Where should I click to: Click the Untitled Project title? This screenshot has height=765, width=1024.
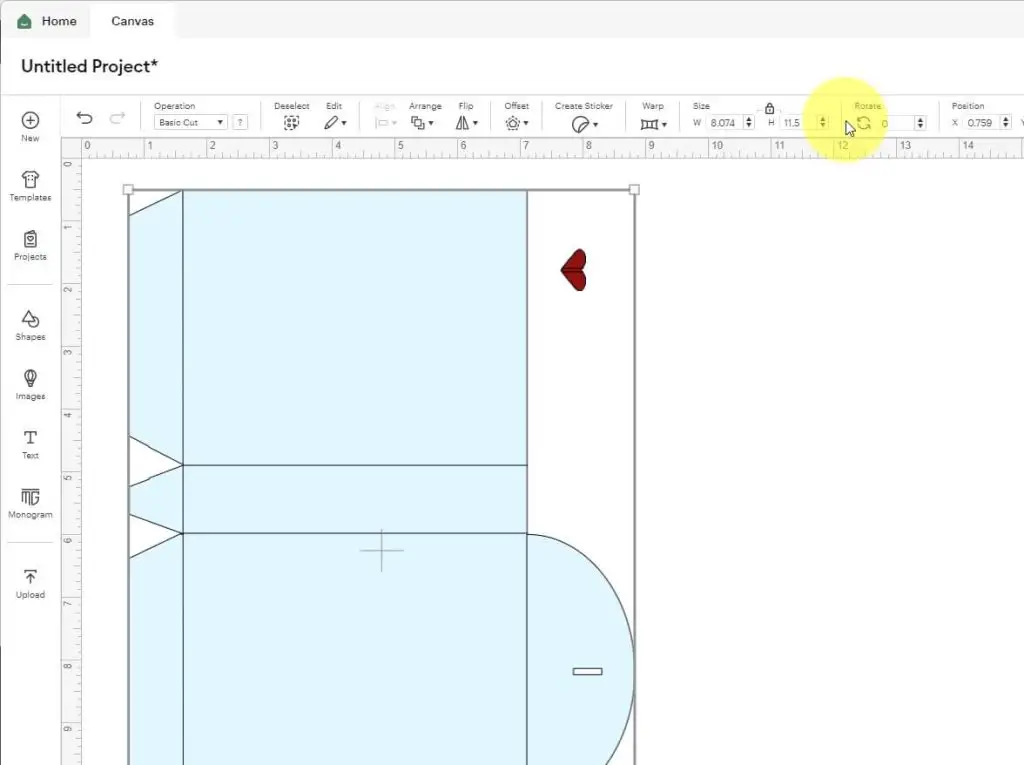tap(89, 66)
